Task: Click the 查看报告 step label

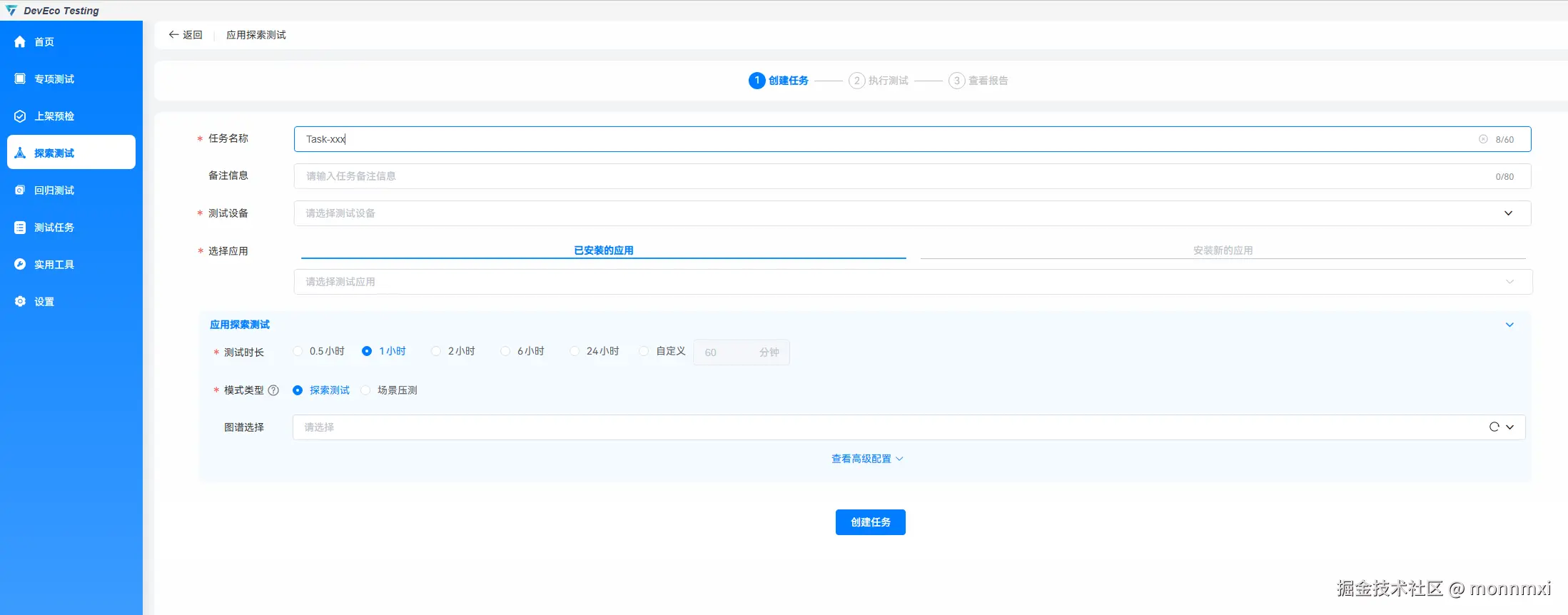Action: pyautogui.click(x=988, y=81)
